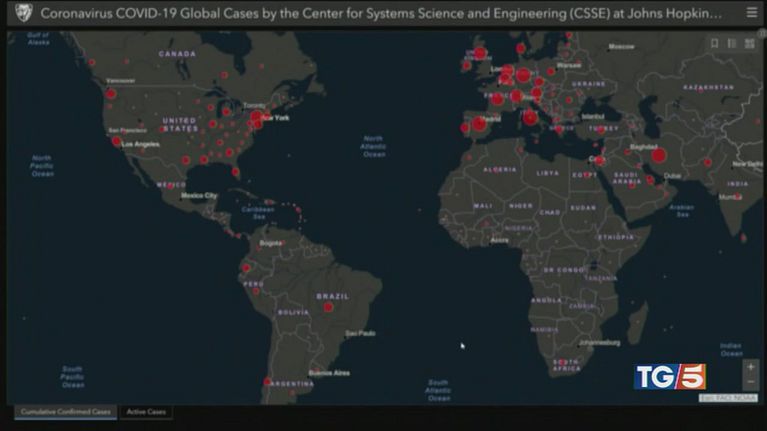Click the dashboard title text
Screen dimensions: 767x431
[x=380, y=14]
